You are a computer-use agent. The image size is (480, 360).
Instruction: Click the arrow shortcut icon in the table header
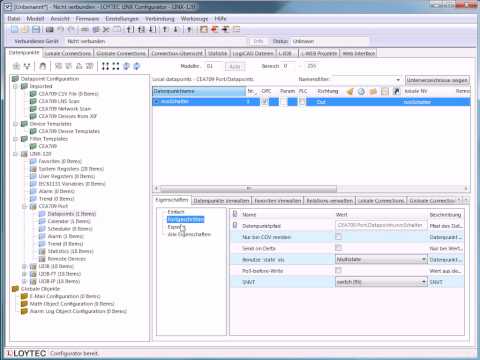point(396,91)
